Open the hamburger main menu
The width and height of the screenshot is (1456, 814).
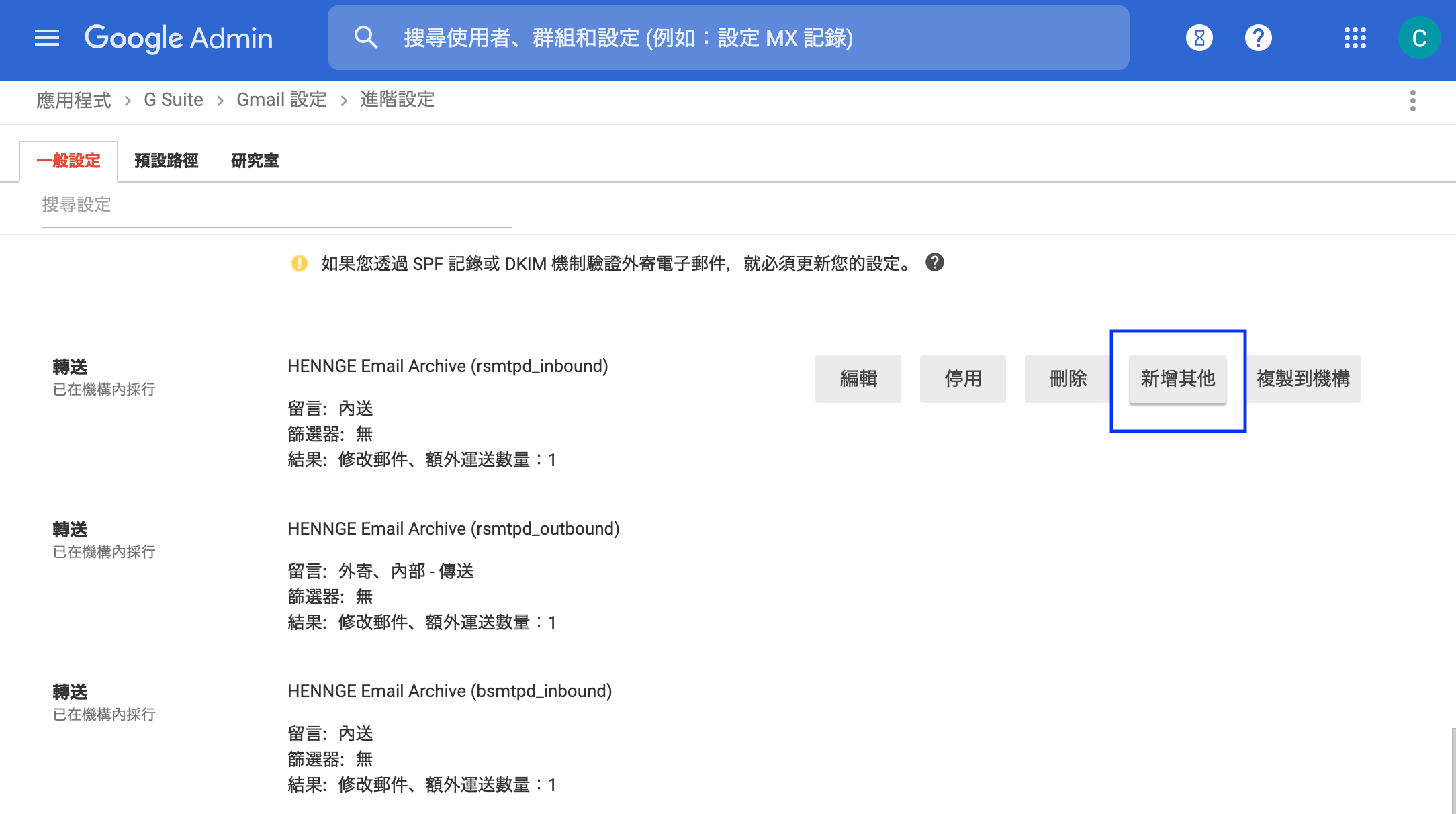pos(47,38)
